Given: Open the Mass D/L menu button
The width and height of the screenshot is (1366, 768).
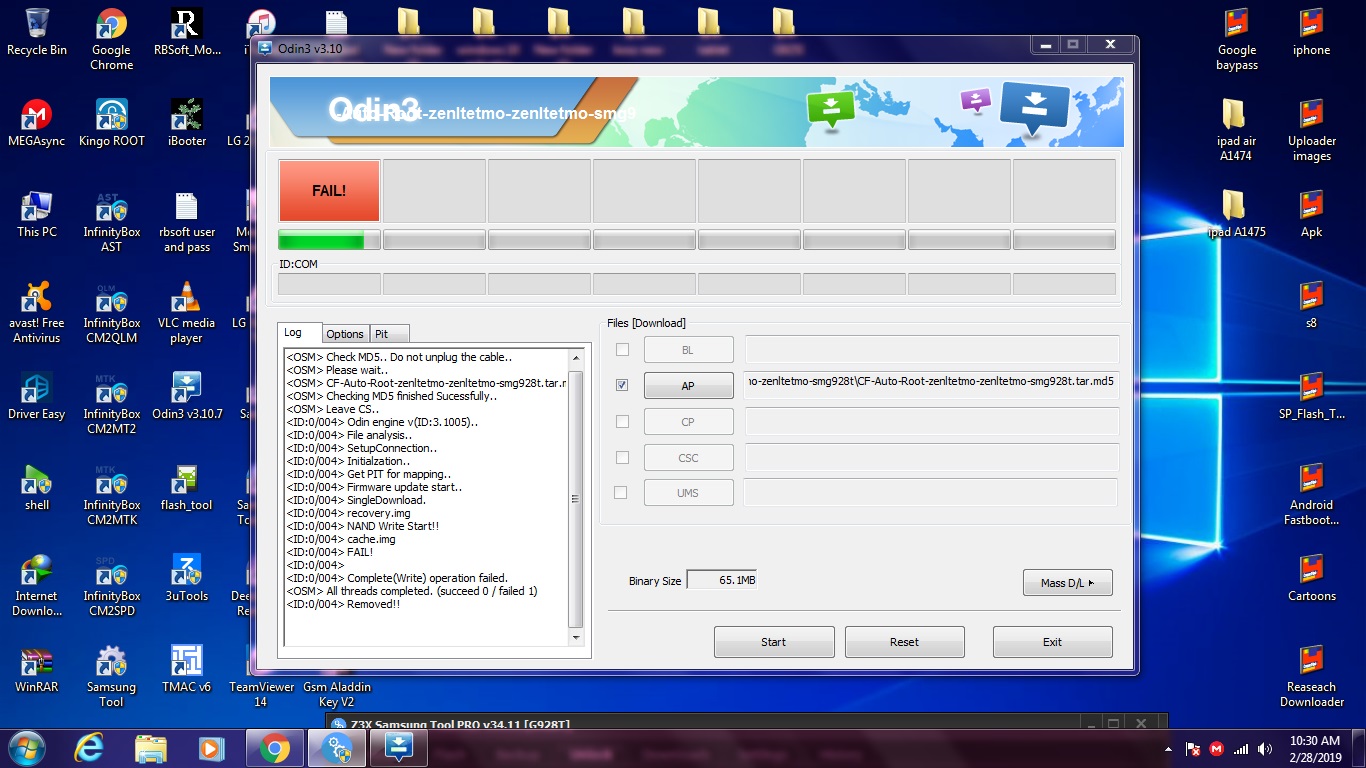Looking at the screenshot, I should pyautogui.click(x=1068, y=583).
